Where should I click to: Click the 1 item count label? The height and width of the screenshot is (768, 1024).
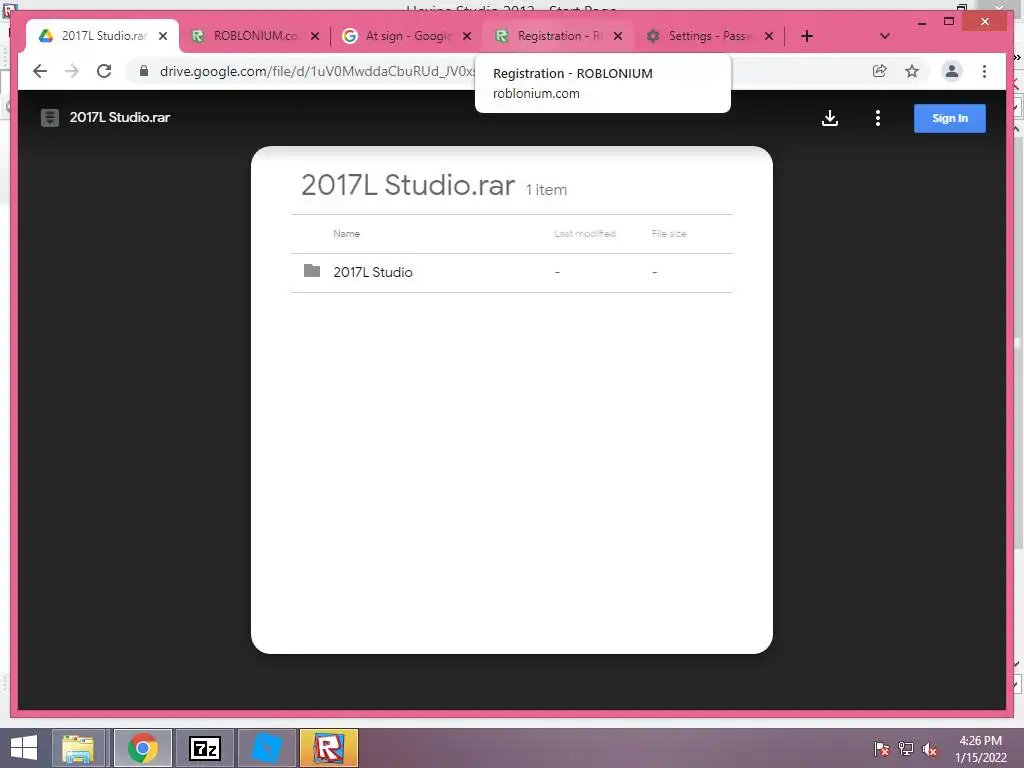point(546,190)
